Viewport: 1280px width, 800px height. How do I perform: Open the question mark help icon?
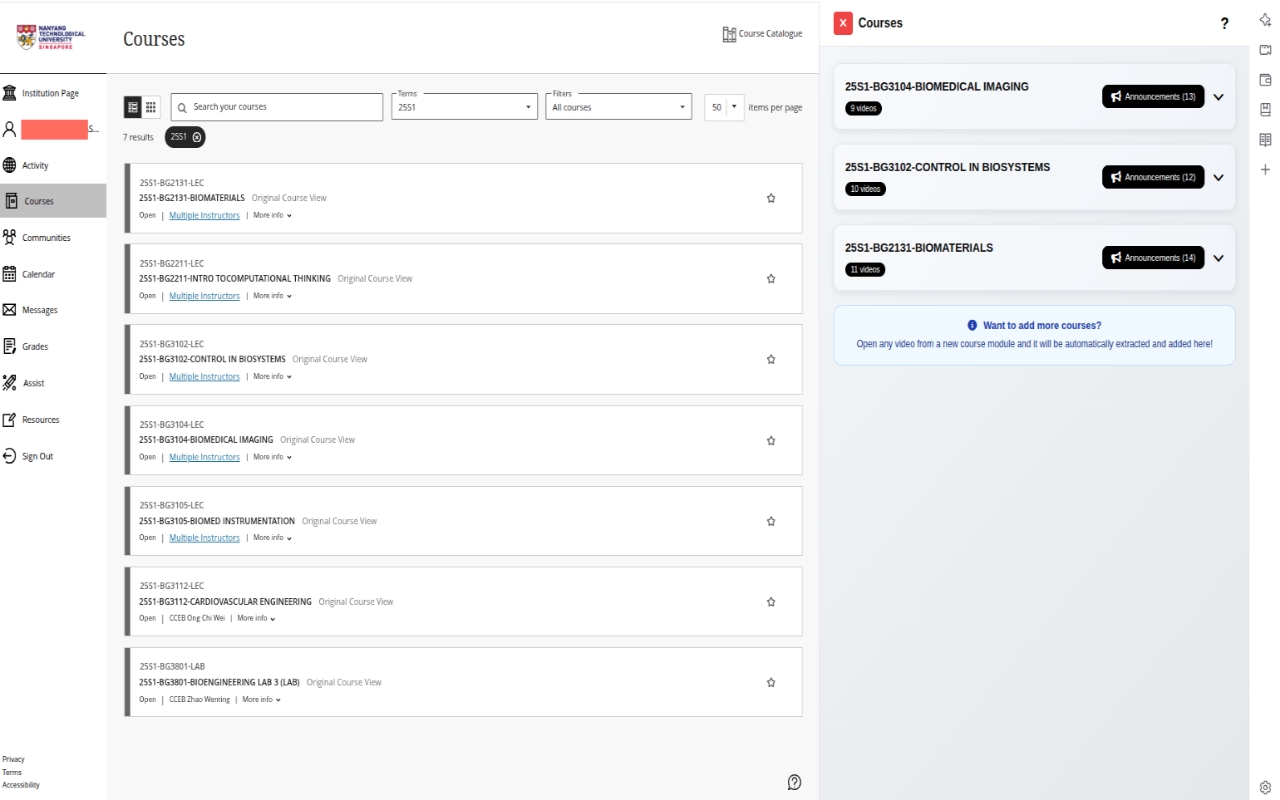click(1225, 23)
